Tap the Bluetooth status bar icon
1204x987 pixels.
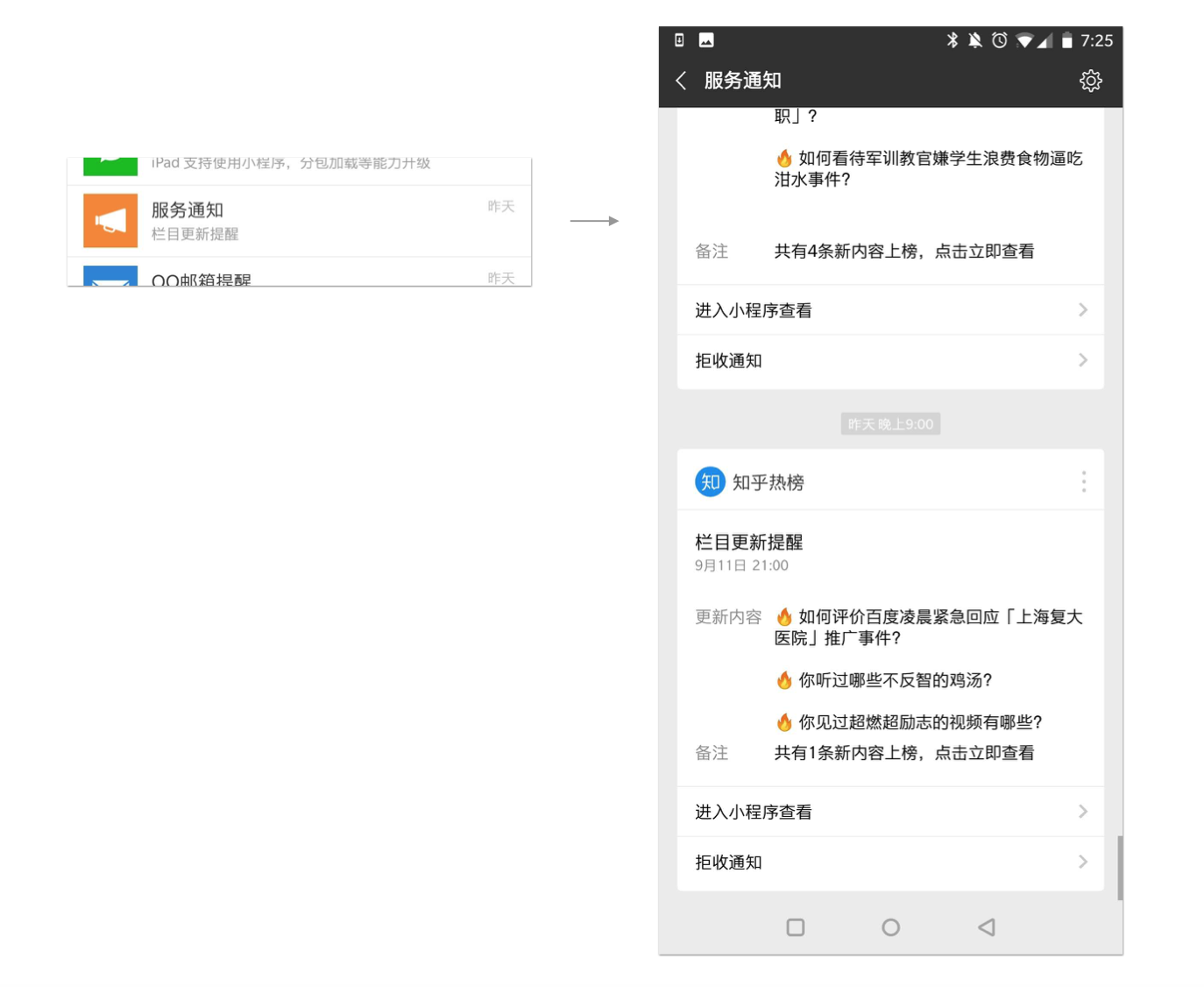pos(953,40)
